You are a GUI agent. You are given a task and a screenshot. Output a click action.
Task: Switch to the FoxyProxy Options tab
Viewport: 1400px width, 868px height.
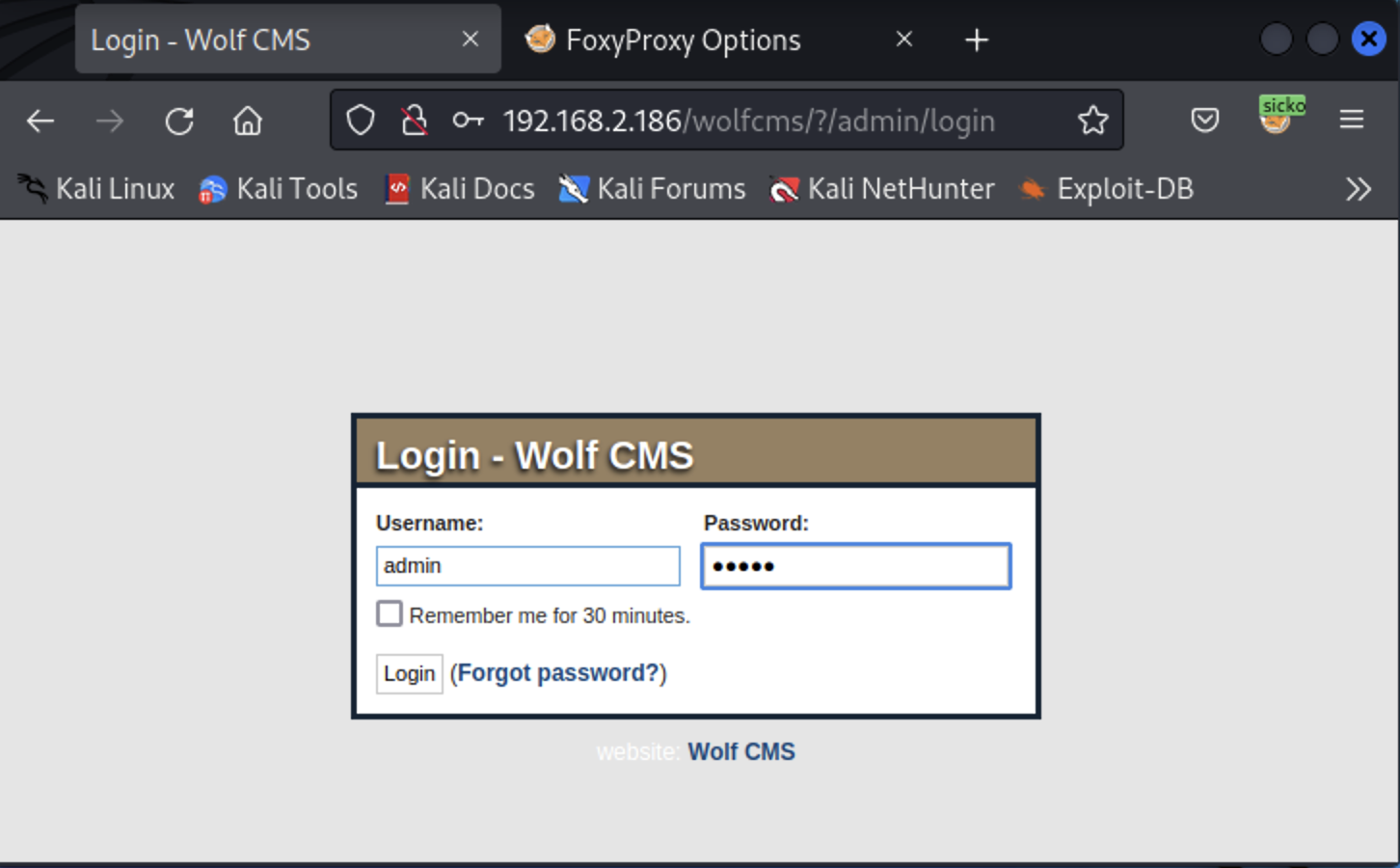tap(683, 41)
